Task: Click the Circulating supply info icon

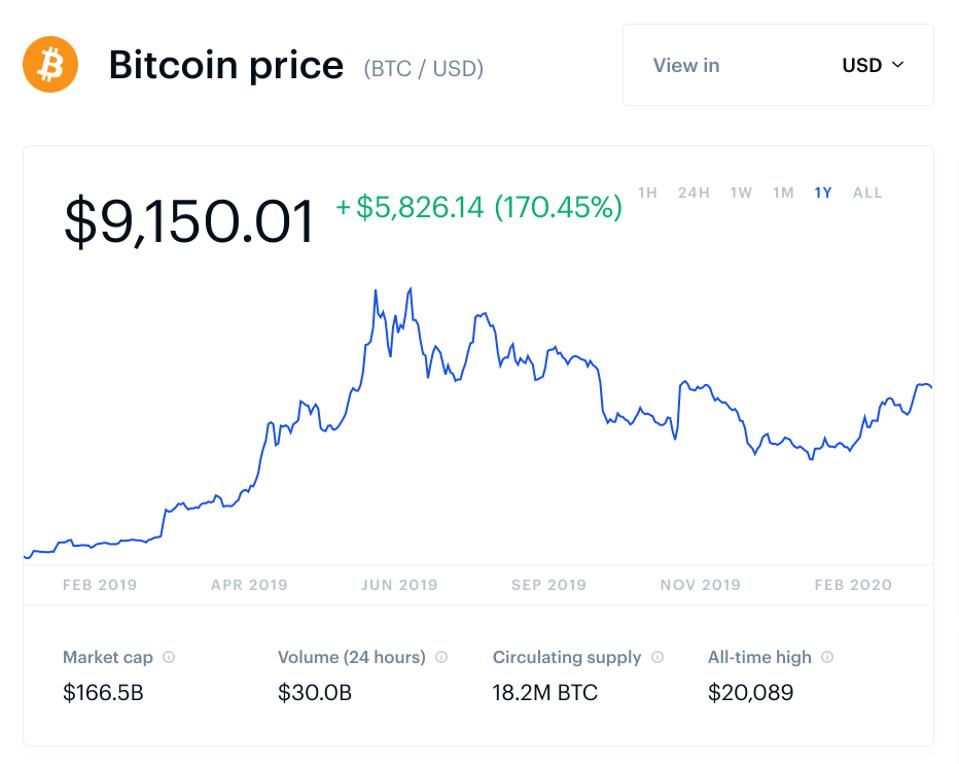Action: (x=657, y=657)
